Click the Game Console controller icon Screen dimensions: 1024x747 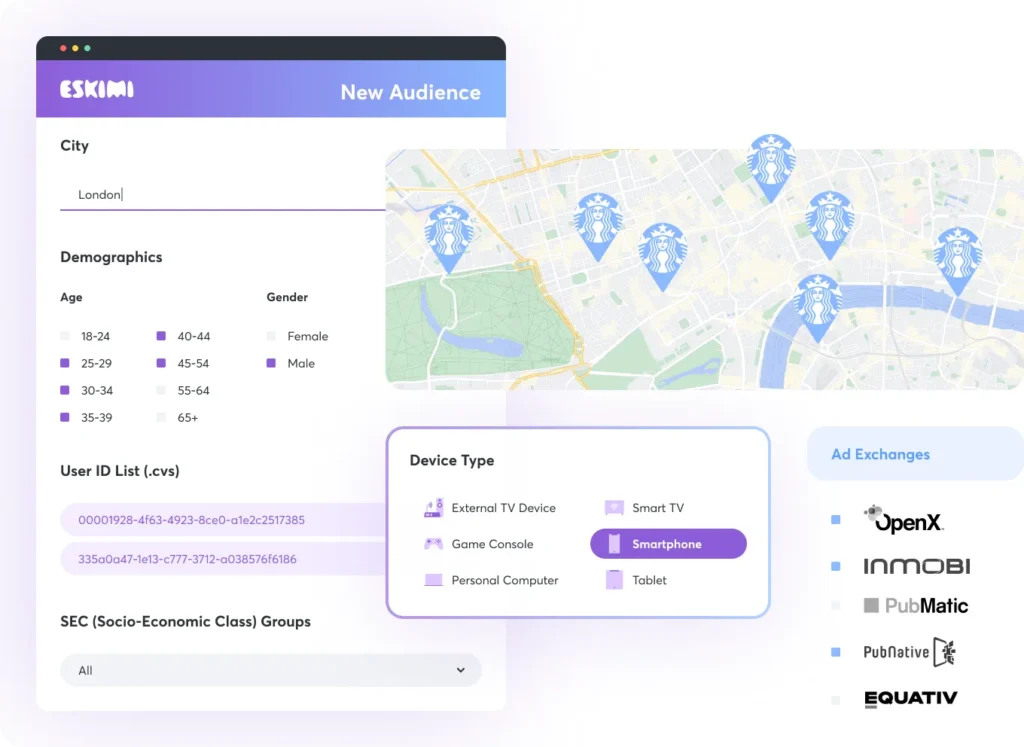click(x=433, y=543)
